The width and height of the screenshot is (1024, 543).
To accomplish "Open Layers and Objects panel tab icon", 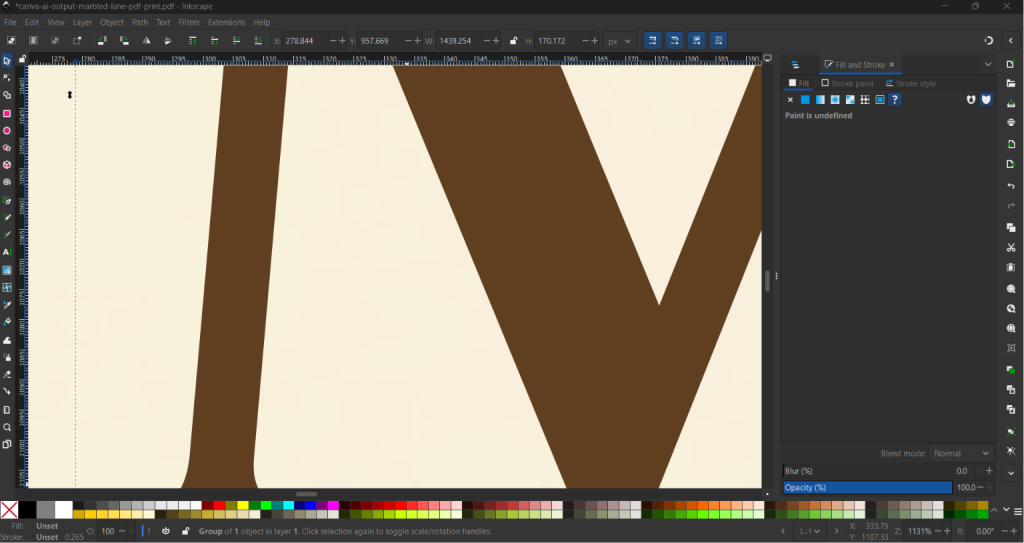I will (795, 65).
